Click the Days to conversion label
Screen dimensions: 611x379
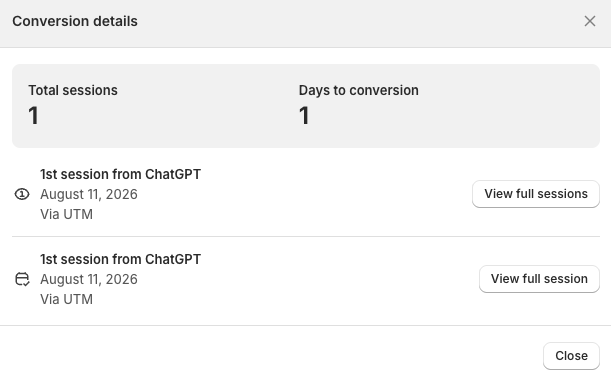[358, 90]
